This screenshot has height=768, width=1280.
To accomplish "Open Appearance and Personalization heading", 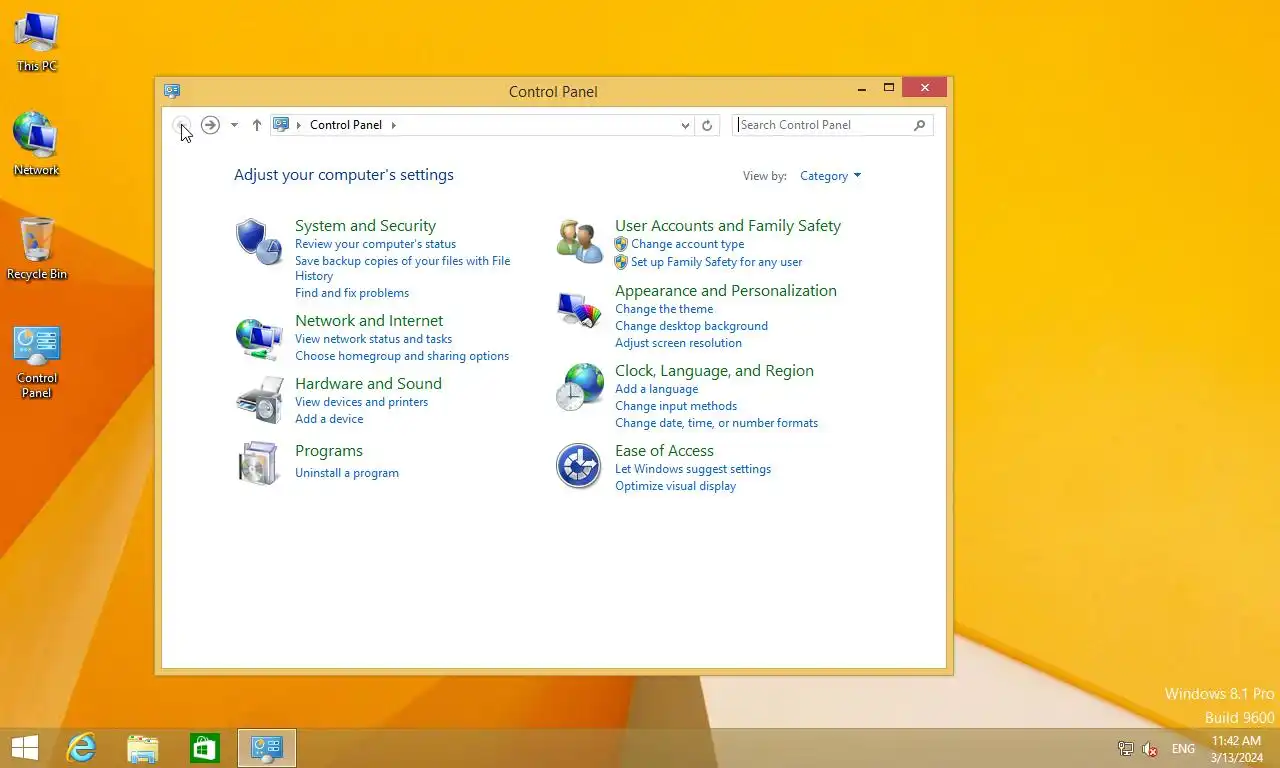I will 726,291.
